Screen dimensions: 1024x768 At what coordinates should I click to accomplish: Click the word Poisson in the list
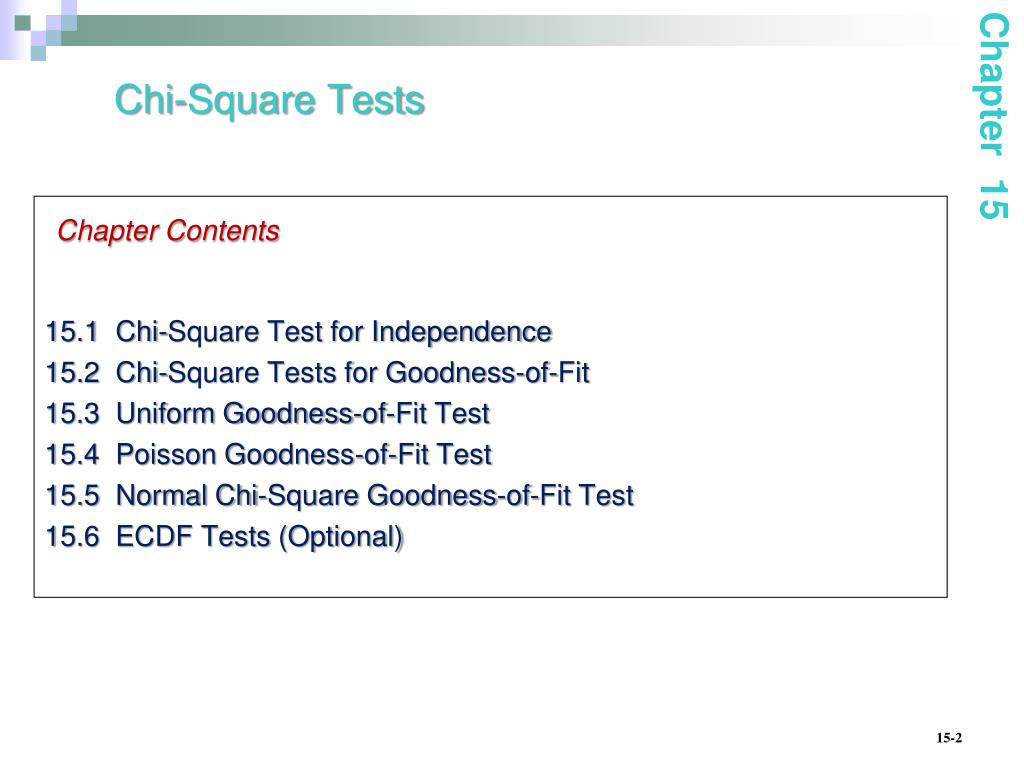click(166, 455)
